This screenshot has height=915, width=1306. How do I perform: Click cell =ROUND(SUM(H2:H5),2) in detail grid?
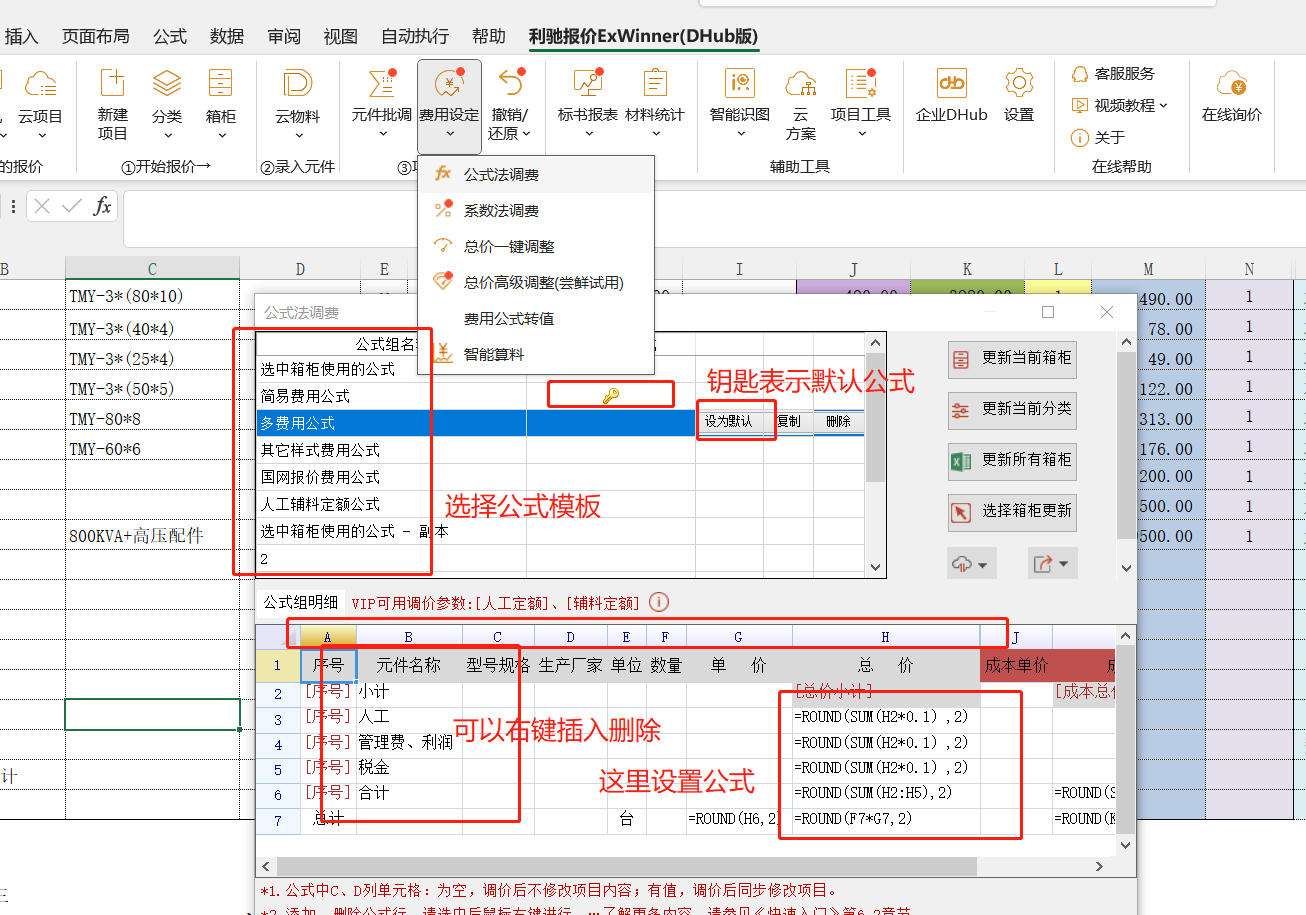(886, 792)
